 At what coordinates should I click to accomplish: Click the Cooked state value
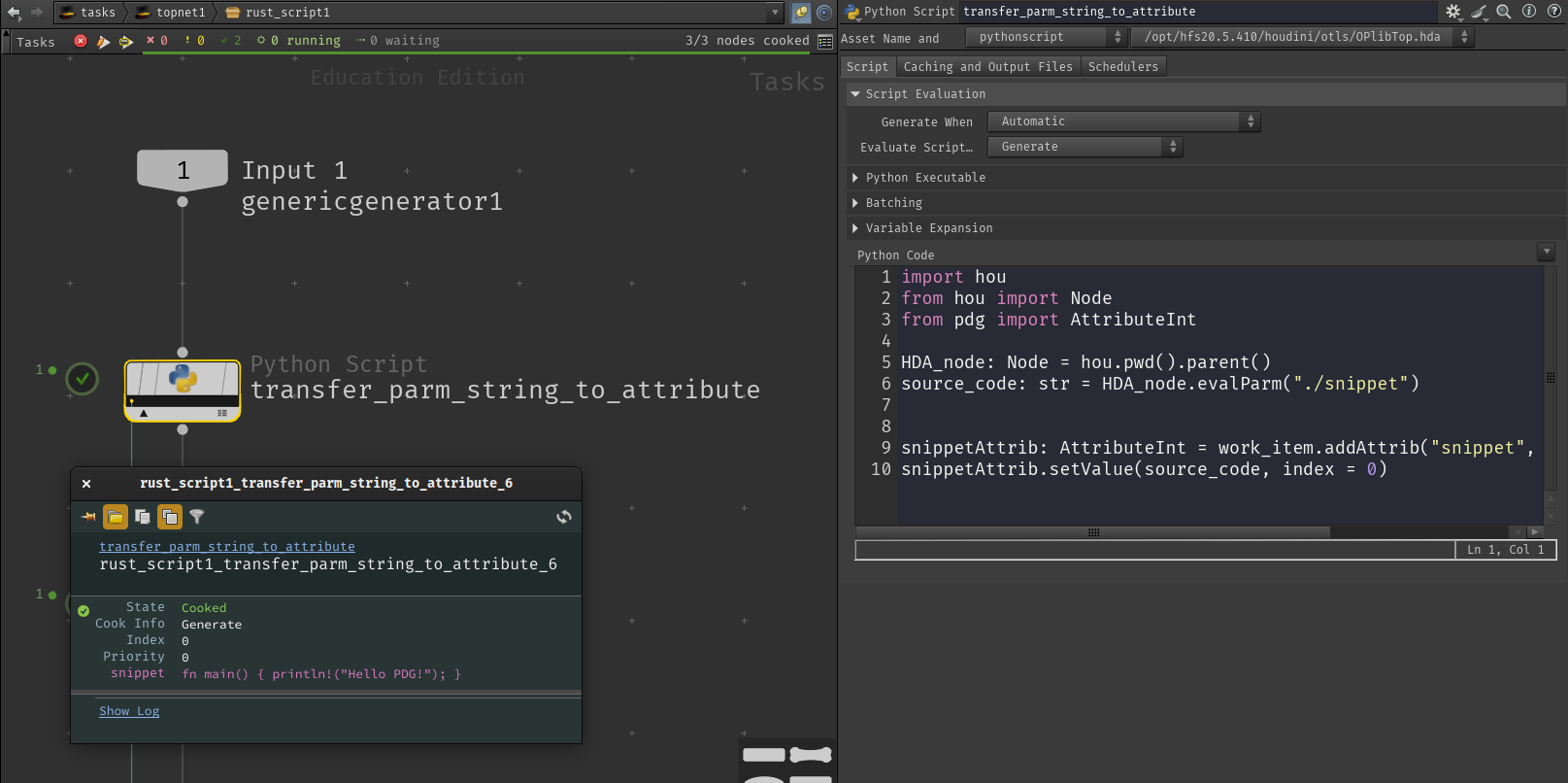(204, 608)
